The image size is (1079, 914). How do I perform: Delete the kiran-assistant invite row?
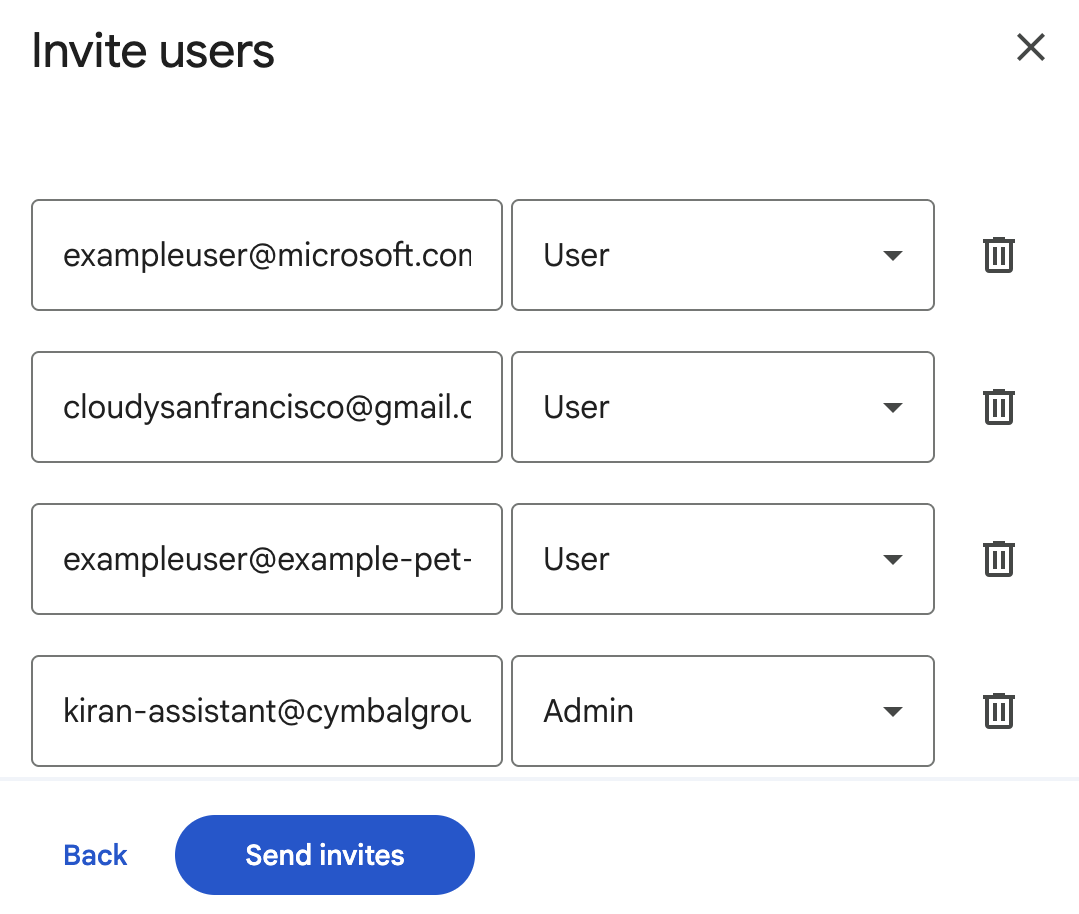pos(998,711)
